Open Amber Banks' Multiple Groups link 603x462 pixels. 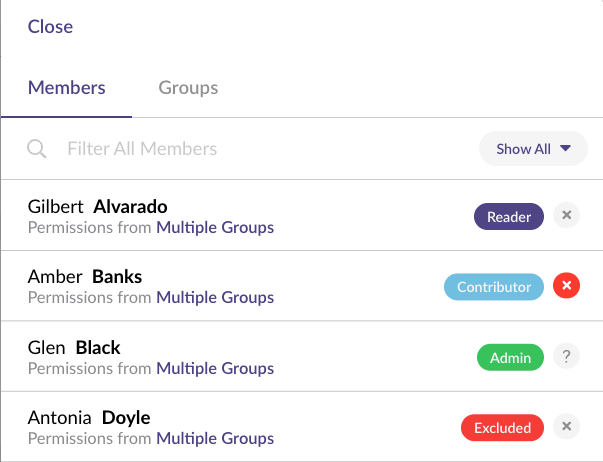point(215,297)
